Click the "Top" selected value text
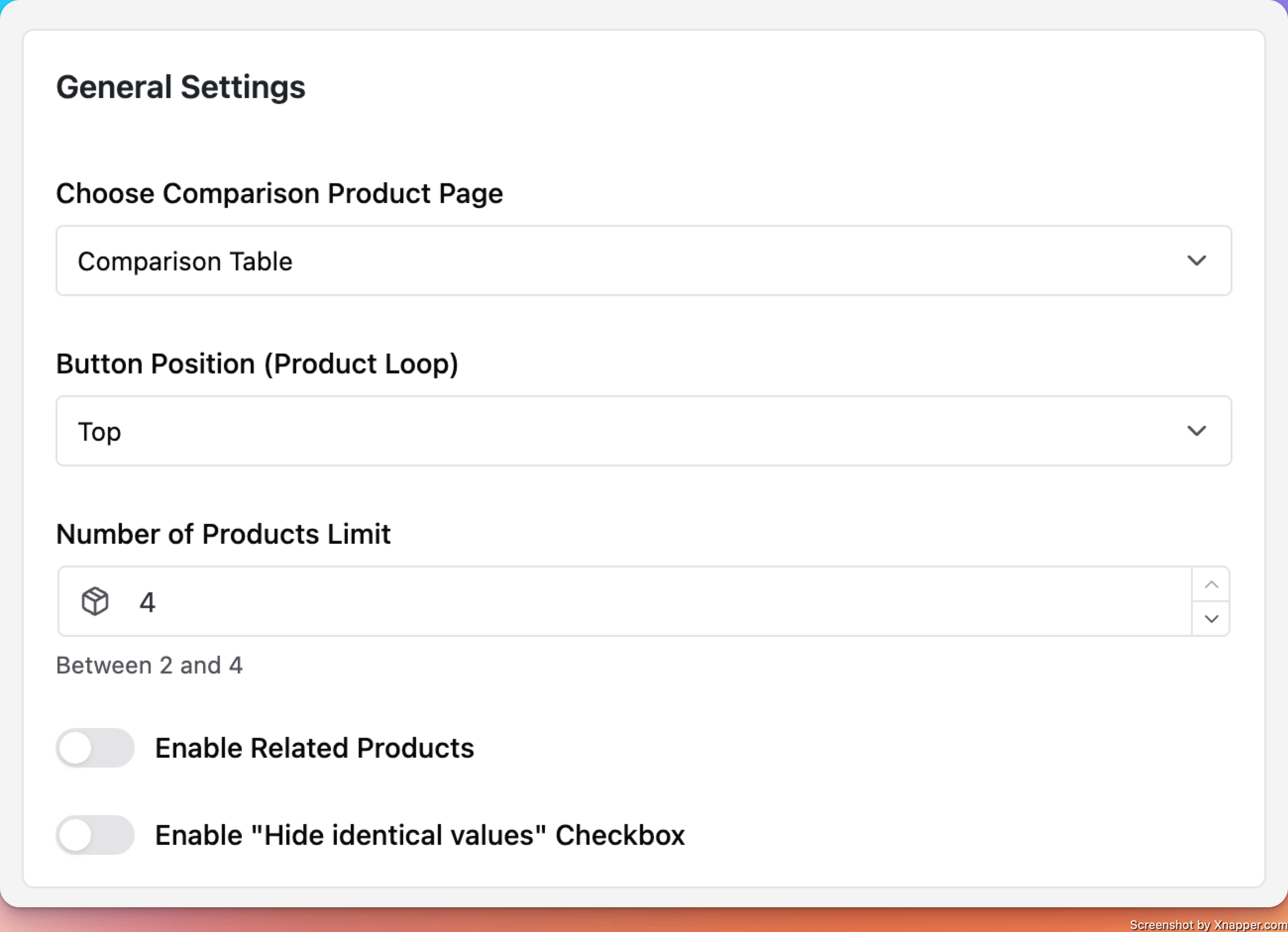Image resolution: width=1288 pixels, height=932 pixels. click(x=100, y=432)
